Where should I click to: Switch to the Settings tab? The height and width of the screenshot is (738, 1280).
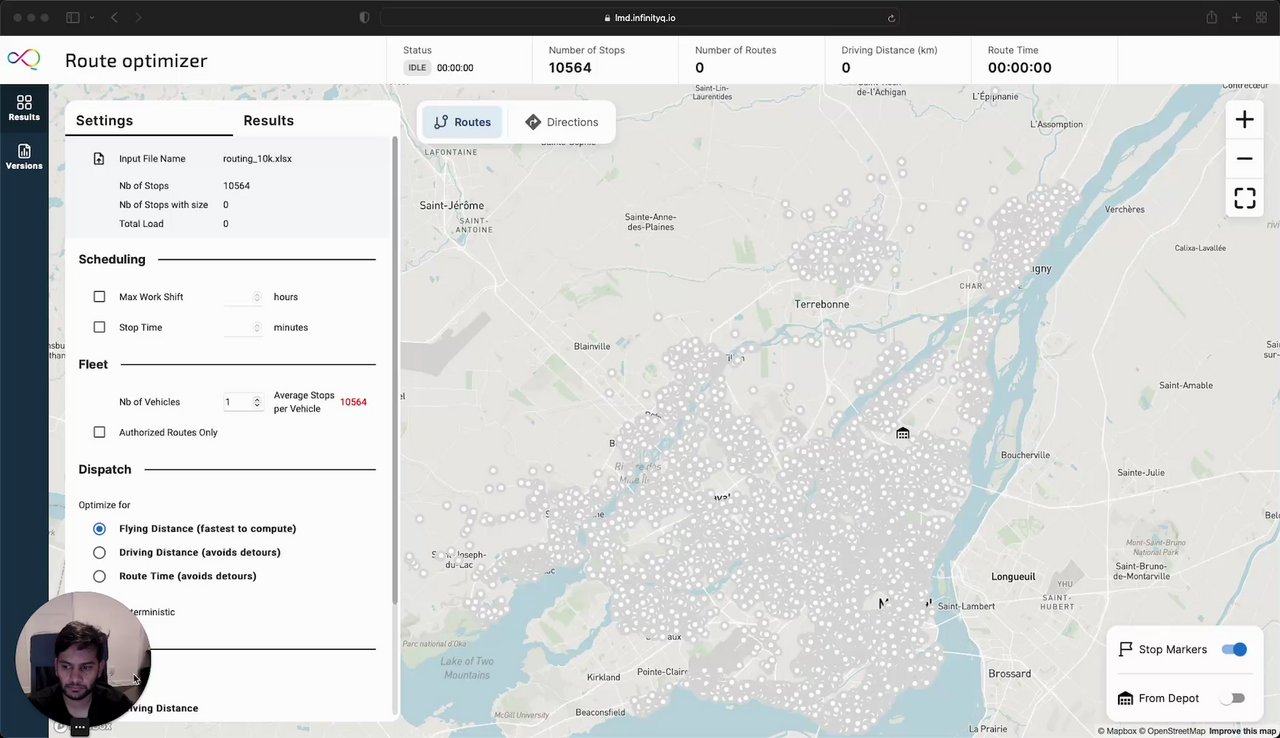104,120
